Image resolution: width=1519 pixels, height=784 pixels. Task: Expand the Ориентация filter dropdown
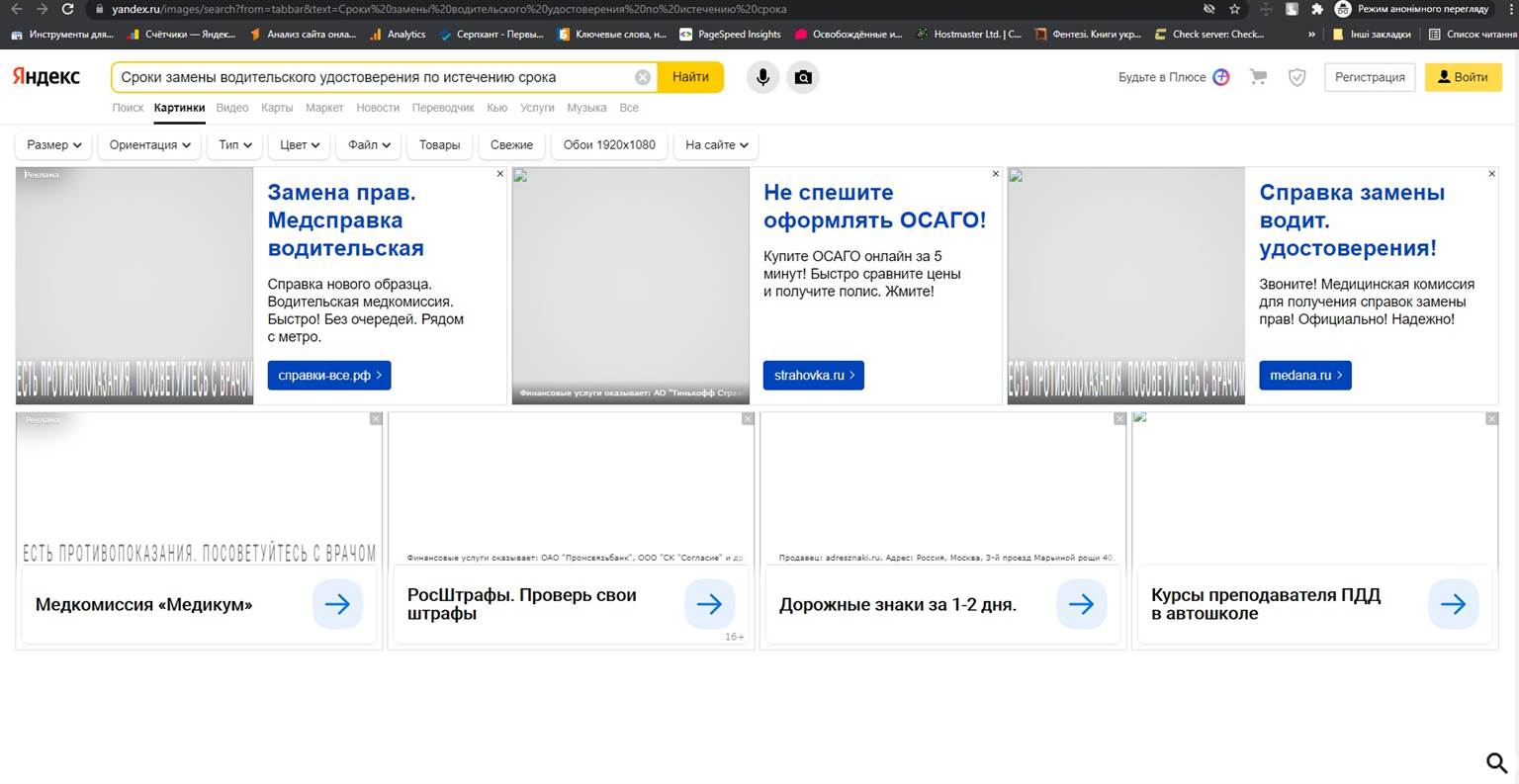149,144
